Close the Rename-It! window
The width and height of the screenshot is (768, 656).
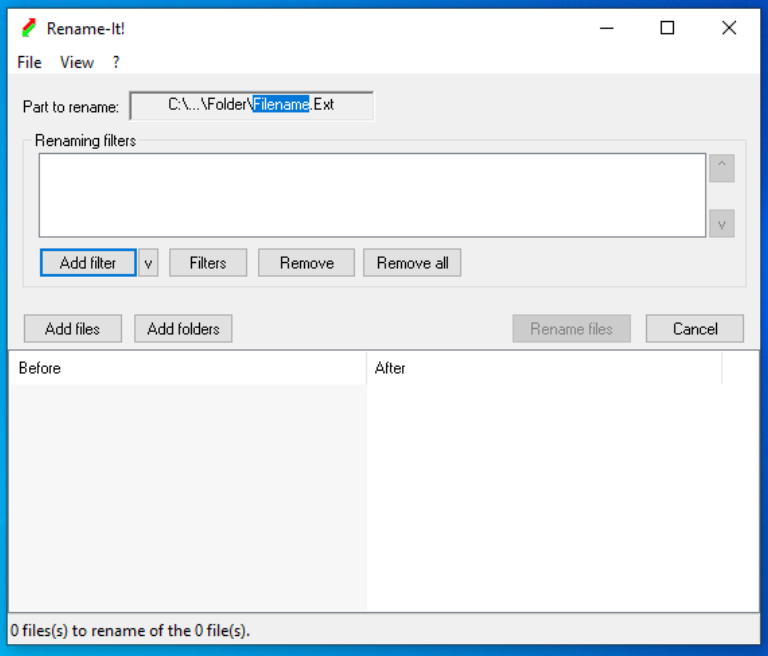(729, 28)
